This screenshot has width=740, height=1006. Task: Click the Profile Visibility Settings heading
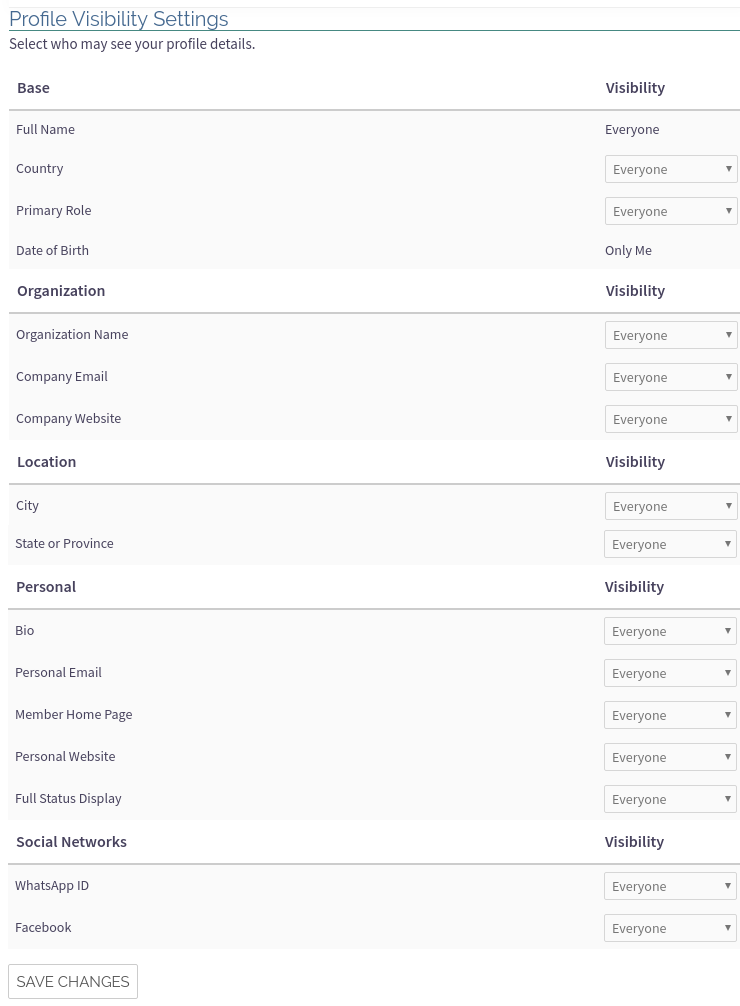click(118, 19)
